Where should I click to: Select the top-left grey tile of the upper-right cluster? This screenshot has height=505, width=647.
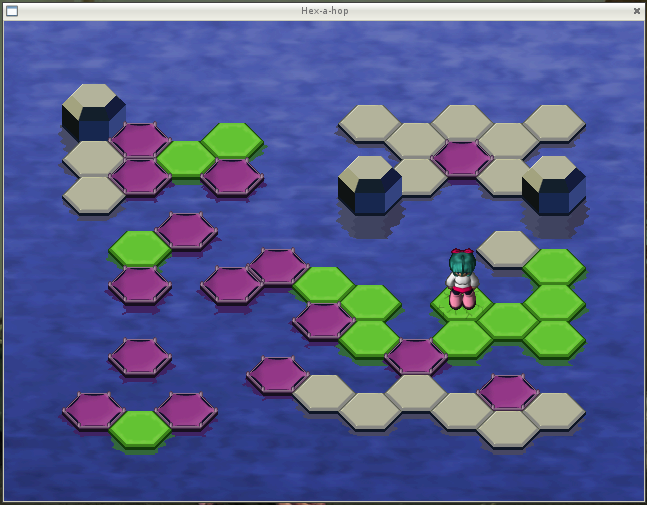click(370, 123)
